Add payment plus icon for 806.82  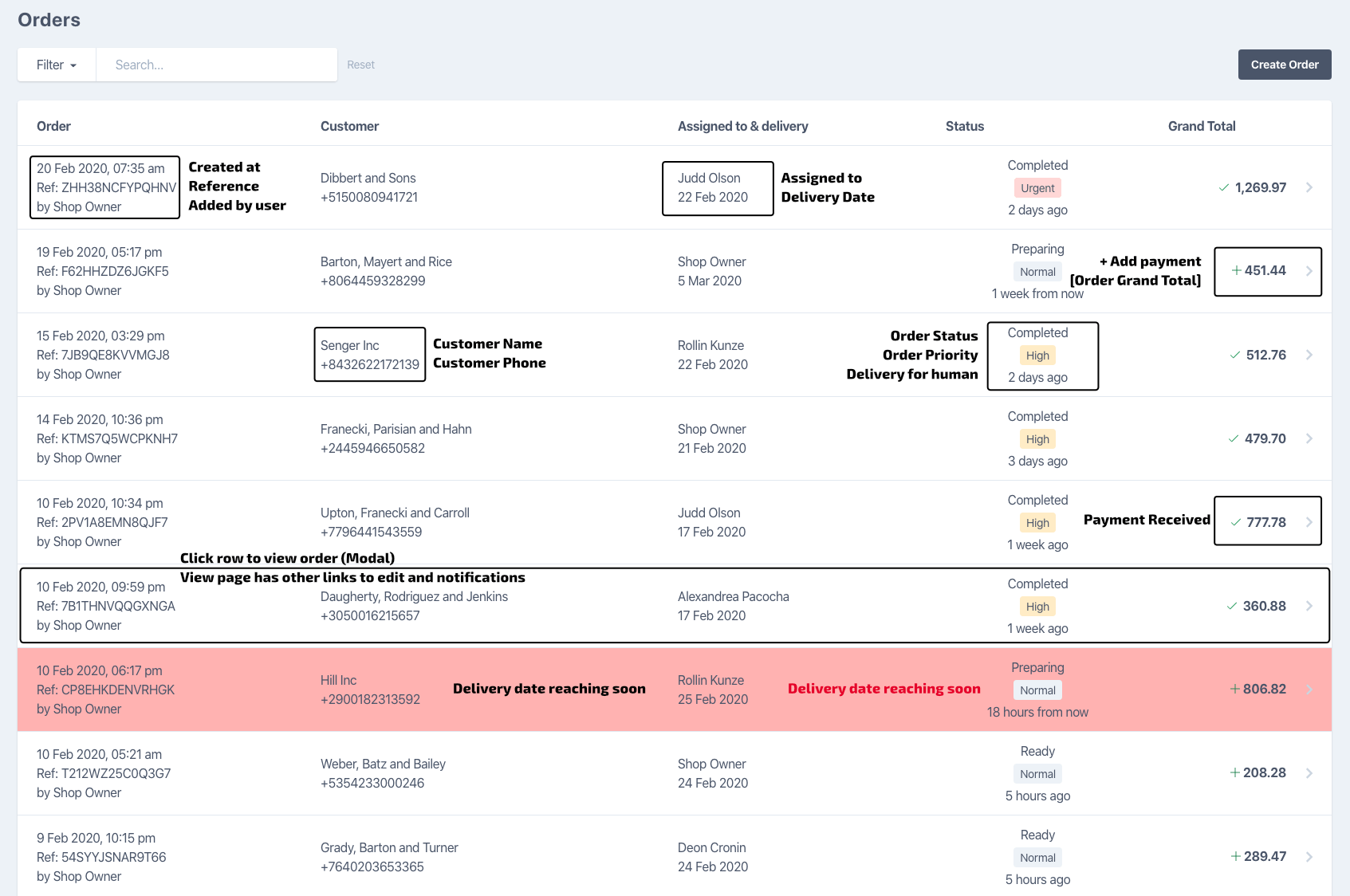coord(1234,689)
